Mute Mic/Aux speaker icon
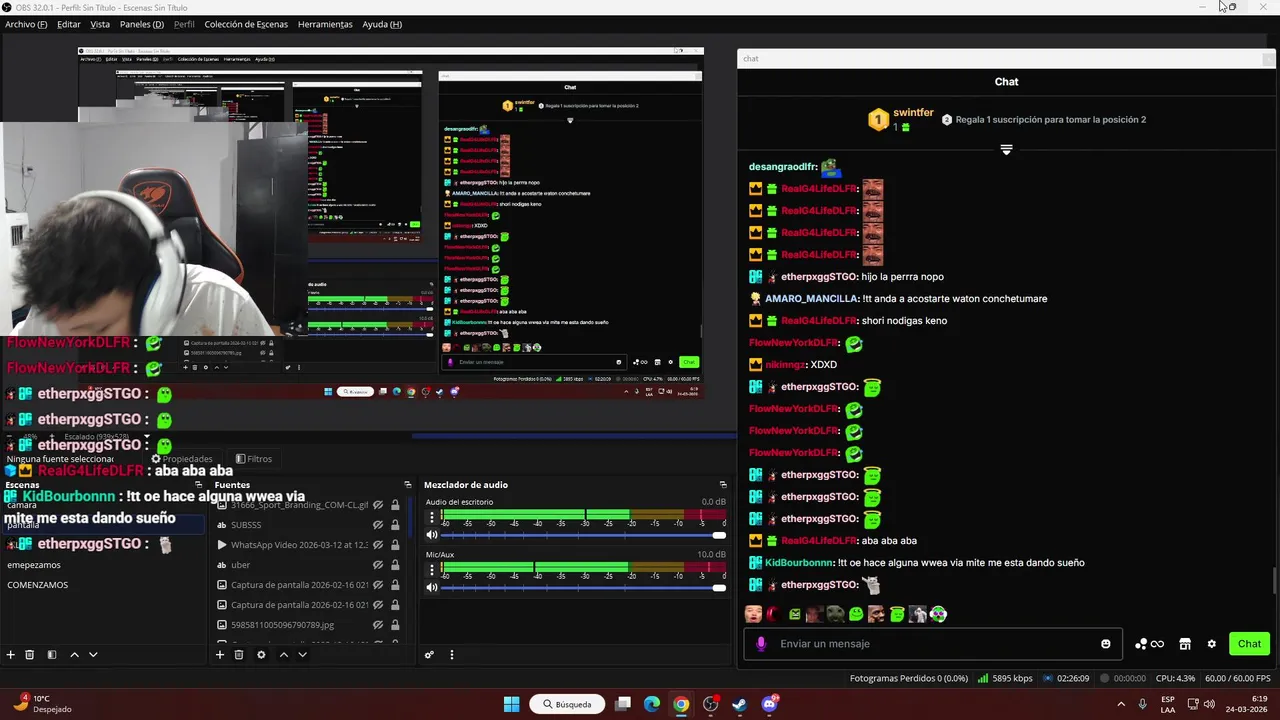Image resolution: width=1280 pixels, height=720 pixels. point(432,587)
